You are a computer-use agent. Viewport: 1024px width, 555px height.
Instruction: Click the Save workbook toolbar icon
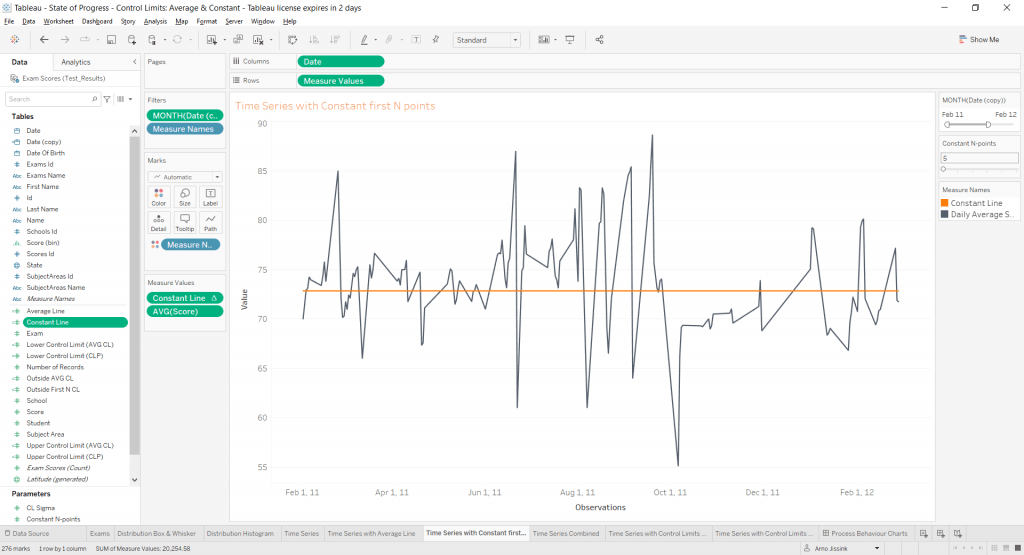tap(111, 40)
